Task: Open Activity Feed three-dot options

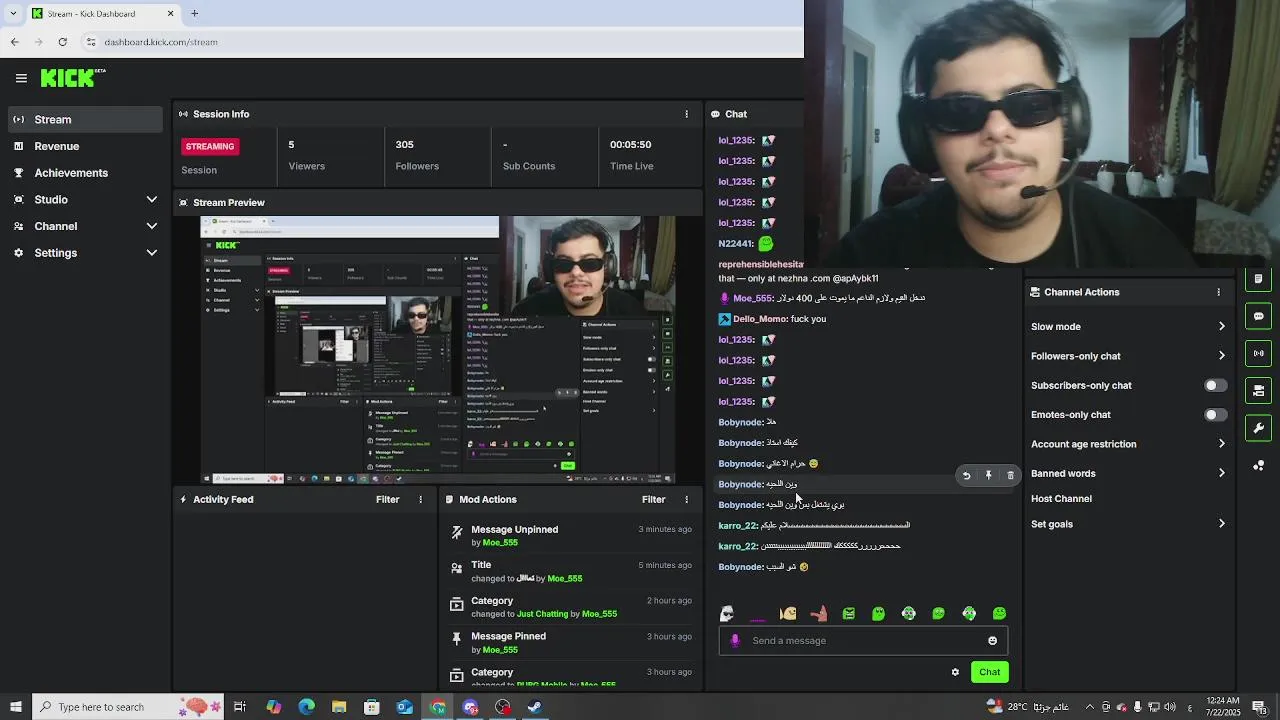Action: (x=420, y=499)
